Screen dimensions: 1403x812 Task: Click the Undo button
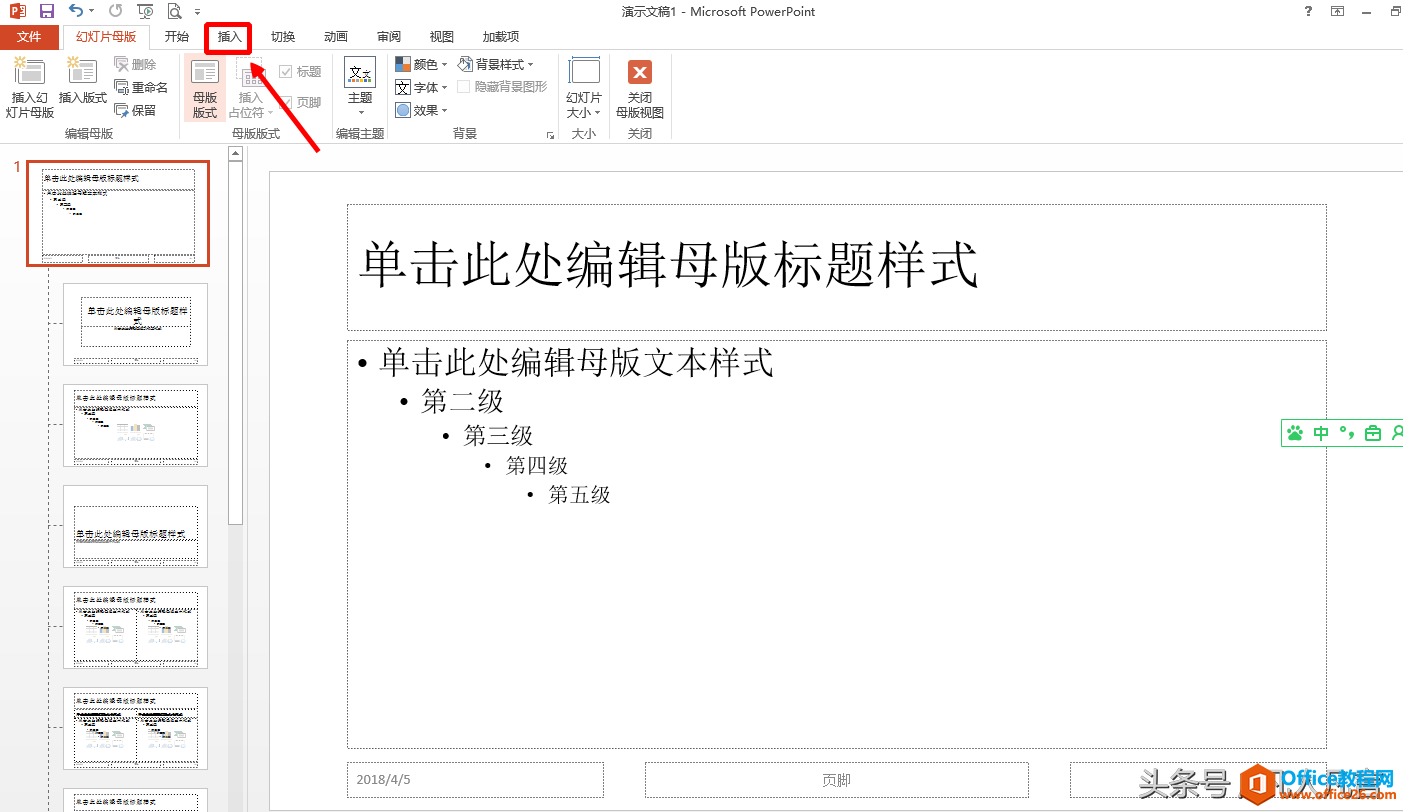(x=74, y=11)
